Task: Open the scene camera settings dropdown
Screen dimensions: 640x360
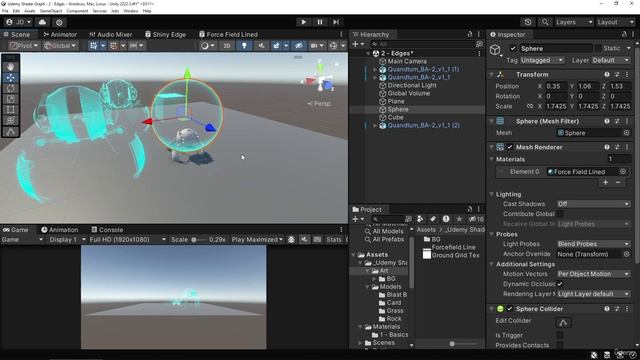Action: tap(317, 46)
